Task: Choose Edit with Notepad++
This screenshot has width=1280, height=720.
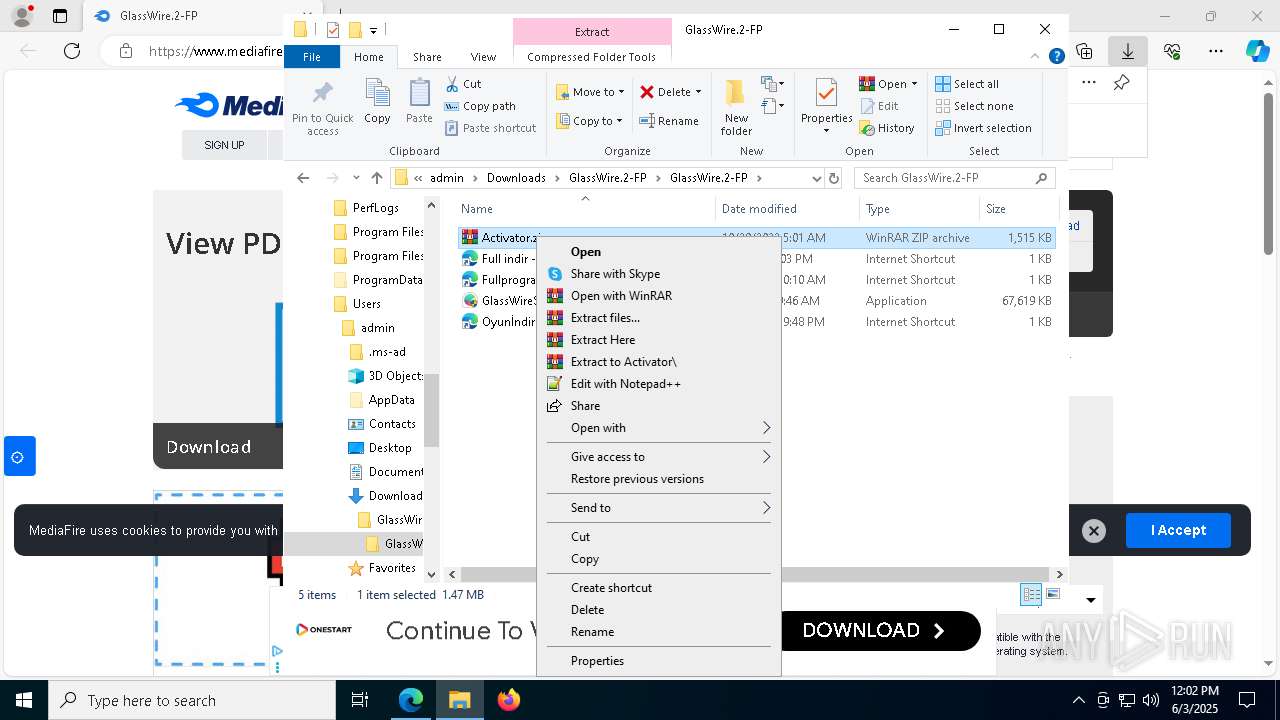Action: click(x=659, y=384)
